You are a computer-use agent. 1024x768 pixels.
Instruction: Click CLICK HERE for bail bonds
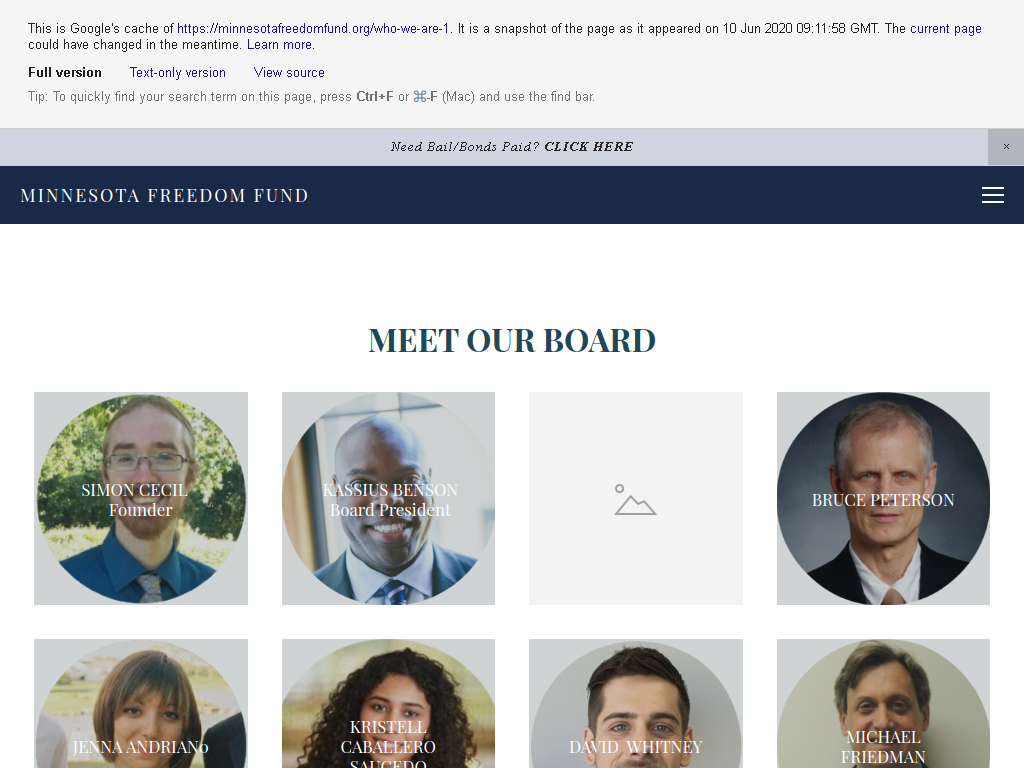click(588, 146)
